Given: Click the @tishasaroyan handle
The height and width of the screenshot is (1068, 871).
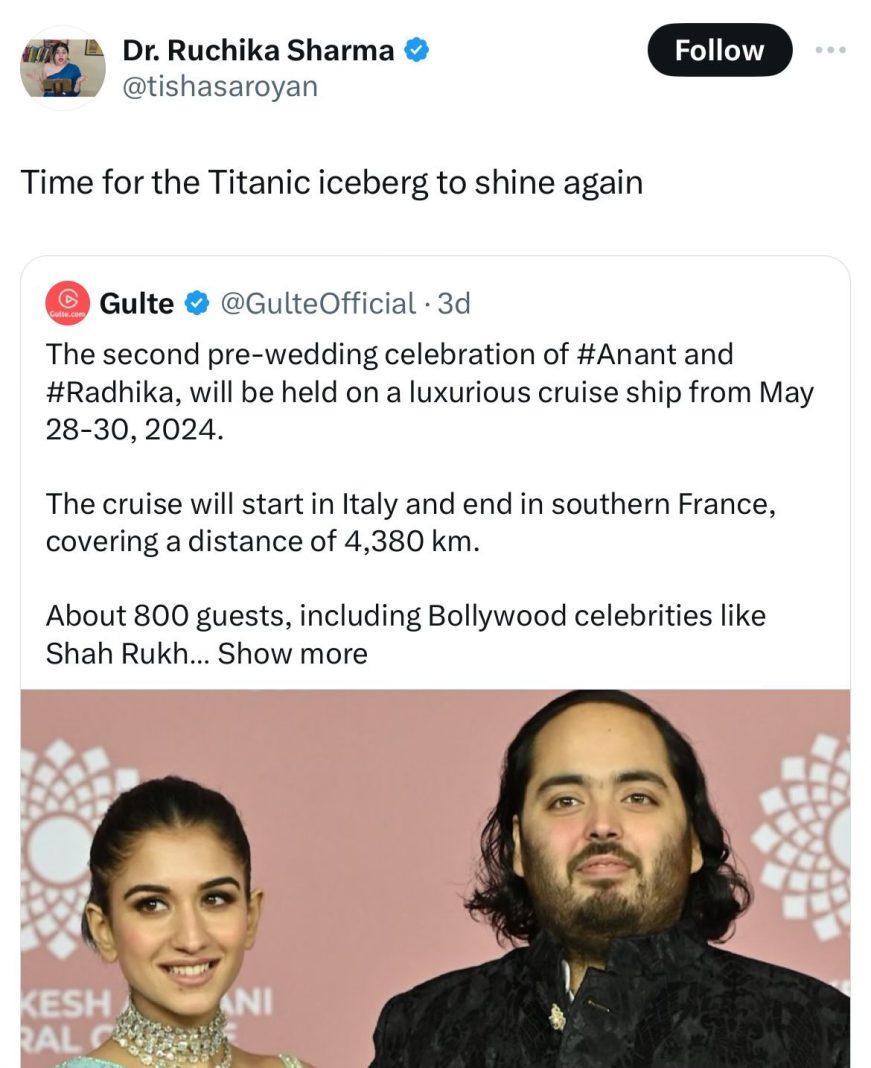Looking at the screenshot, I should point(220,87).
